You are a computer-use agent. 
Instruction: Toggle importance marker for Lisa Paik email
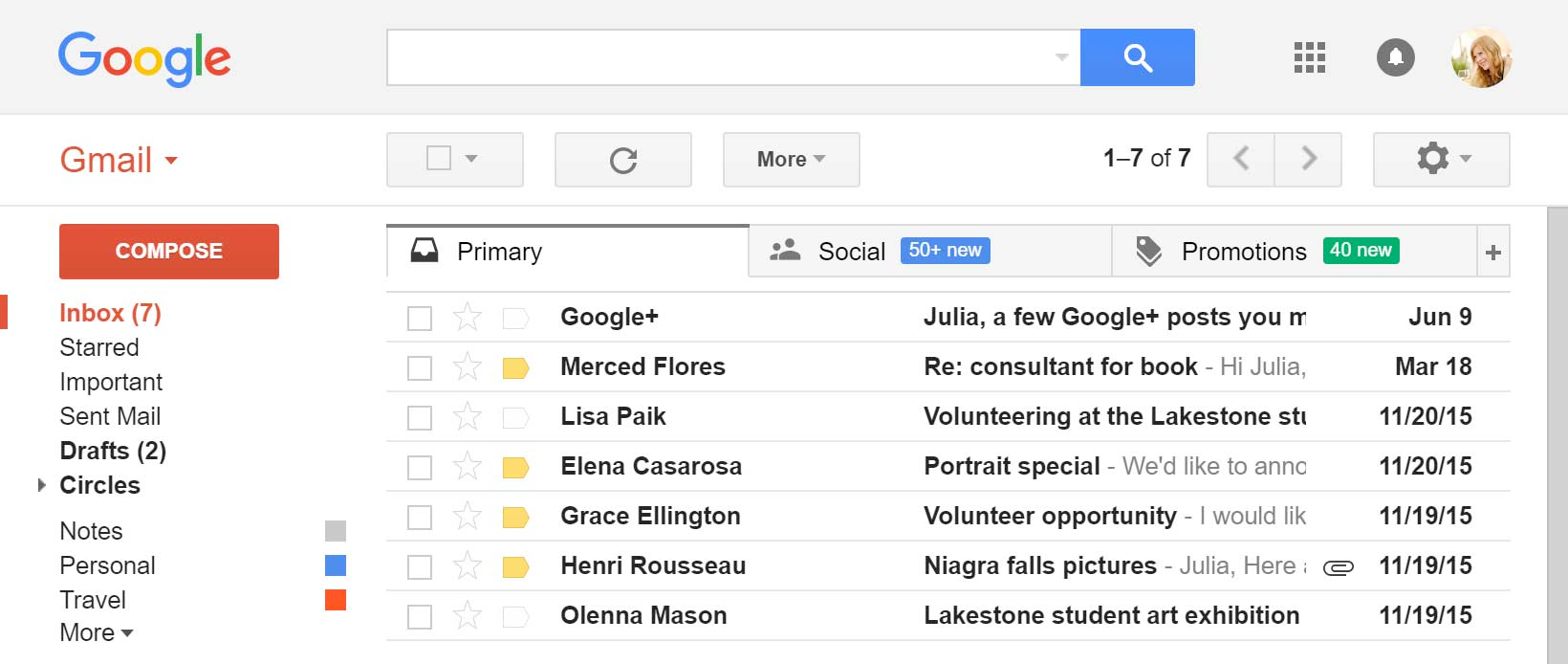(515, 417)
